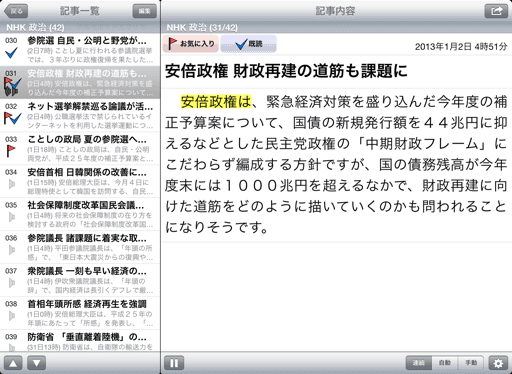Image resolution: width=512 pixels, height=374 pixels.
Task: Toggle the お気に入り favorite flag button
Action: (x=191, y=44)
